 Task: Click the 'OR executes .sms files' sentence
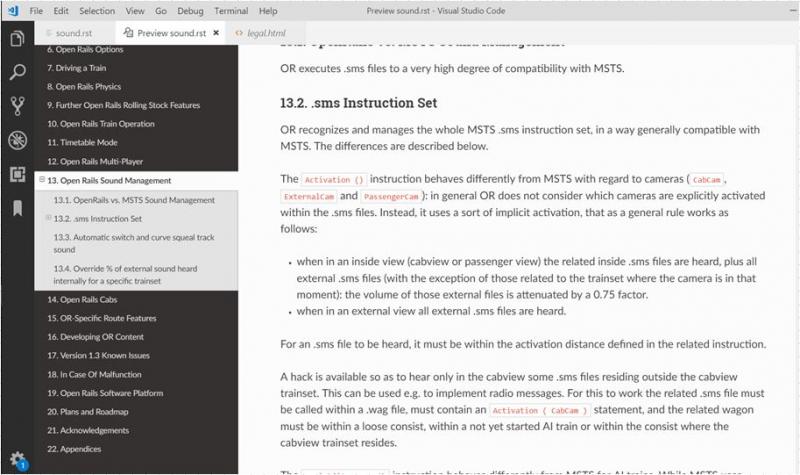[452, 68]
